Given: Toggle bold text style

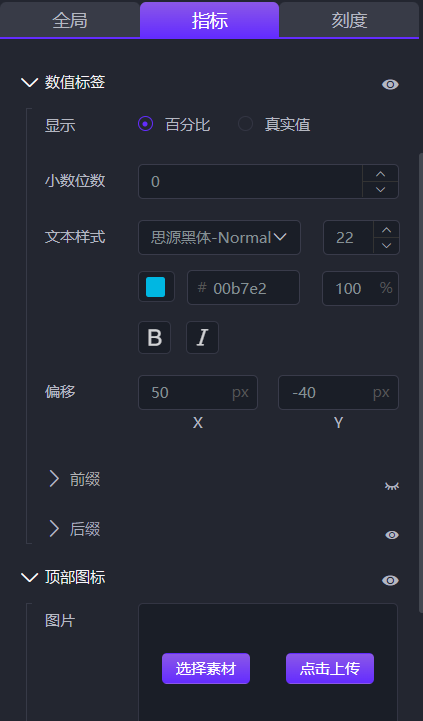Looking at the screenshot, I should coord(154,338).
